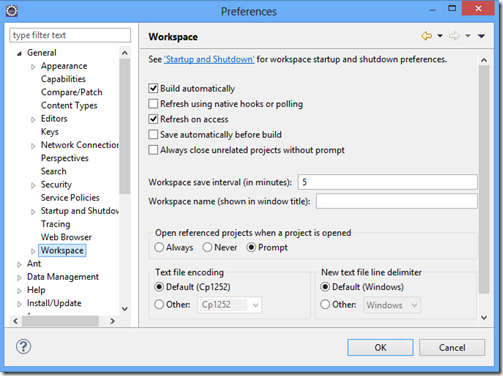The image size is (503, 376).
Task: Toggle Refresh on access checkbox
Action: [x=153, y=119]
